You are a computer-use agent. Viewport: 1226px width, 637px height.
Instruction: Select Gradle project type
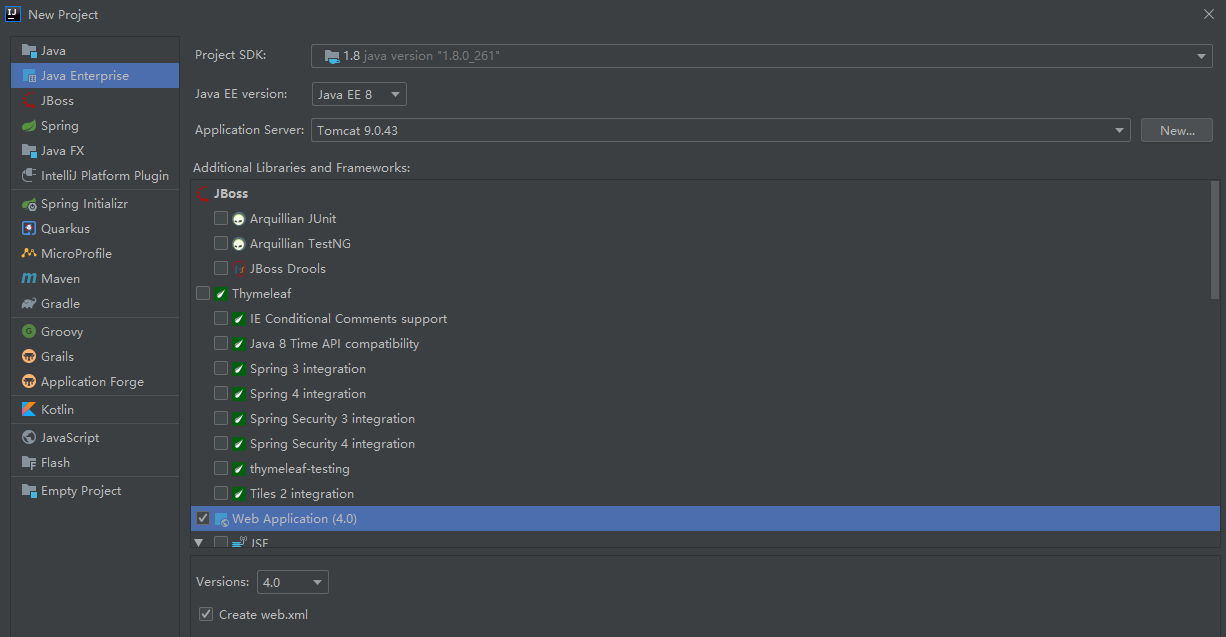(95, 303)
